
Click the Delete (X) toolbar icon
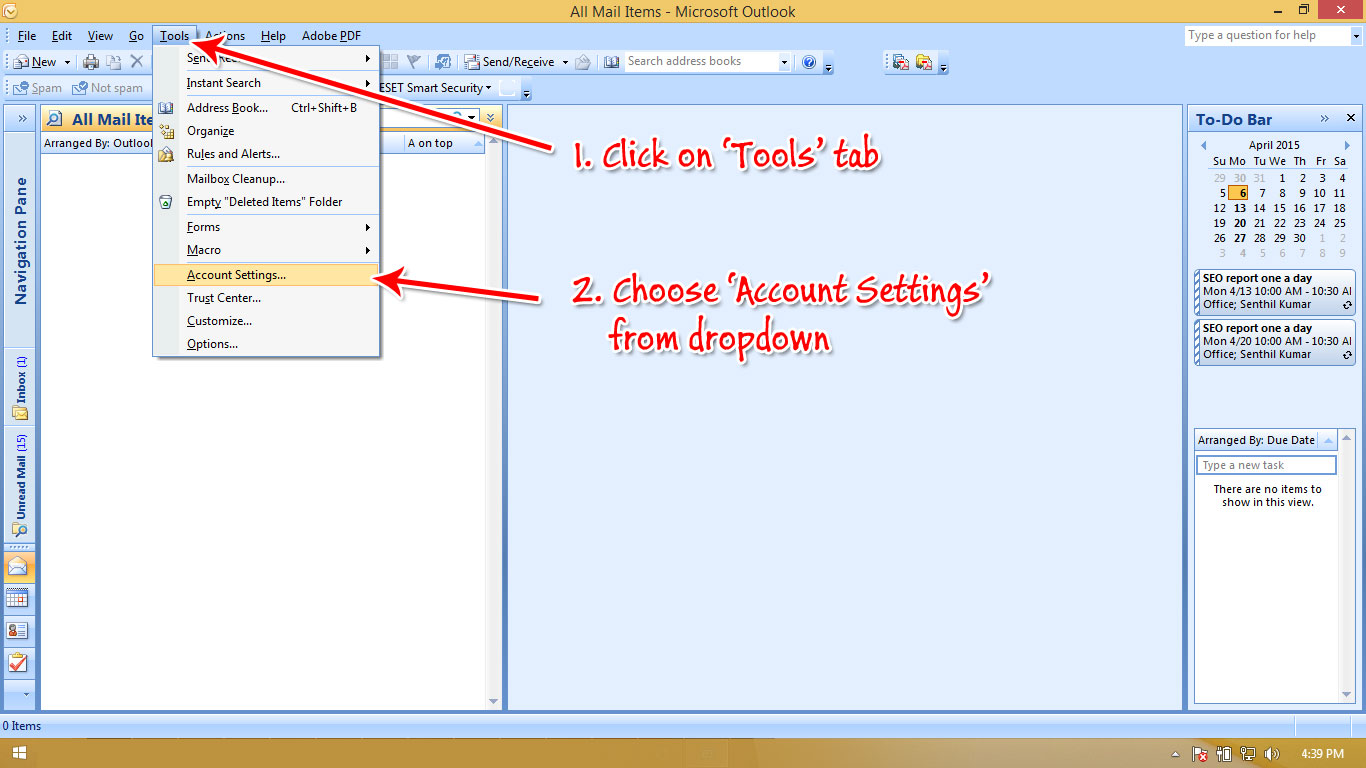137,61
